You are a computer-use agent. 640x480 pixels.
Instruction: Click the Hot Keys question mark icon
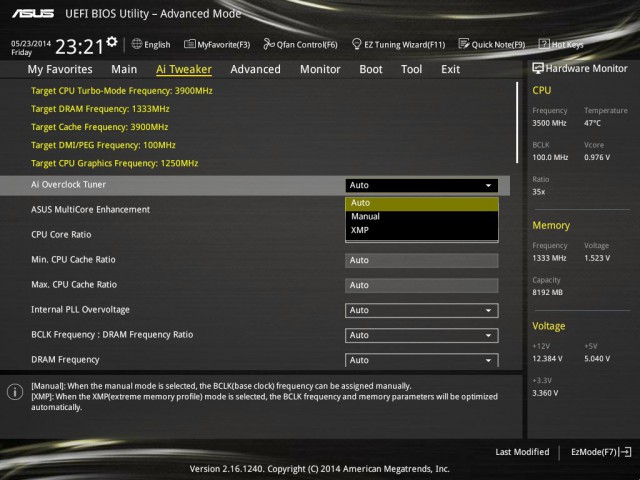click(544, 44)
